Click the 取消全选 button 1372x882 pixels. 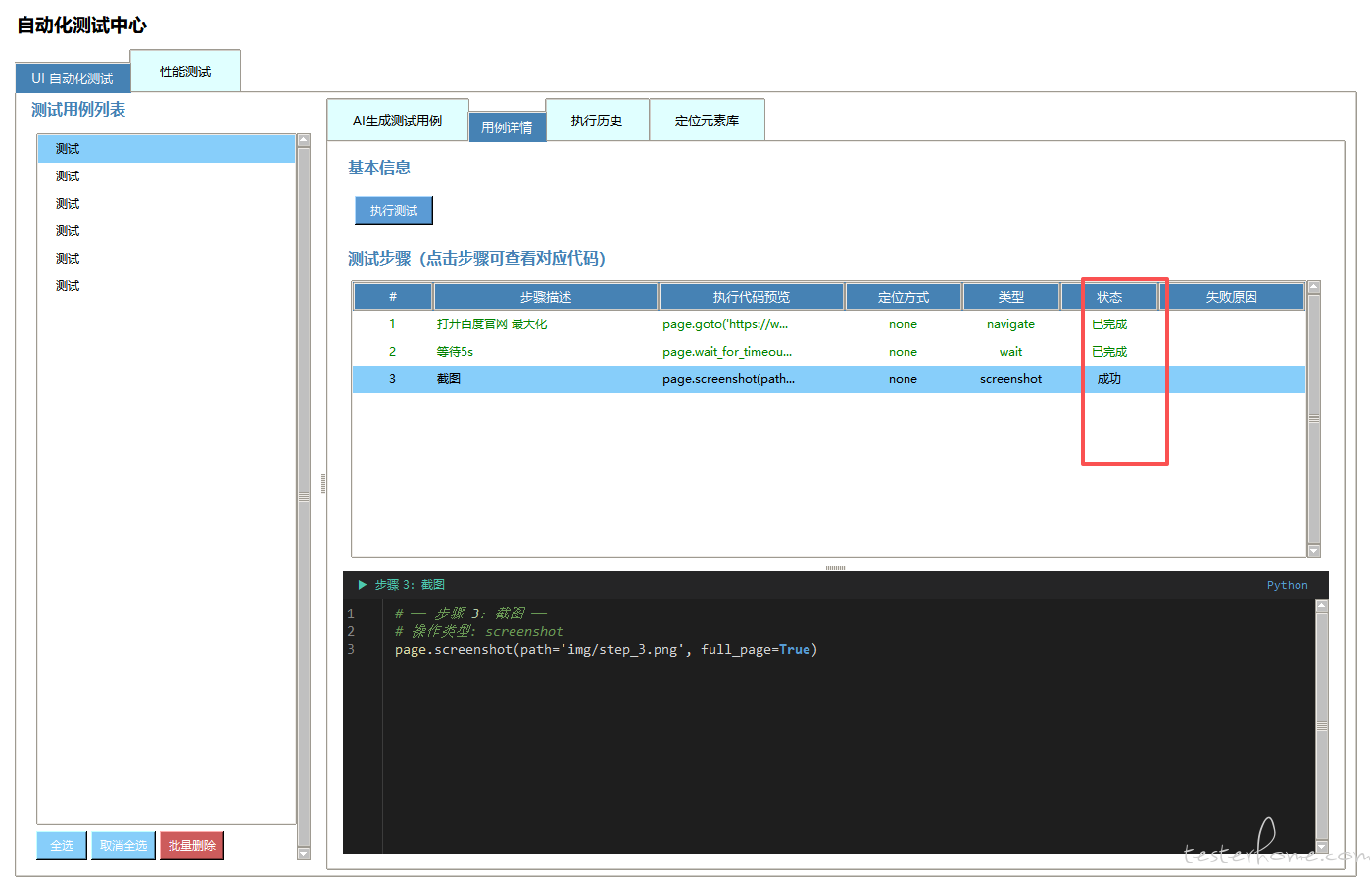pyautogui.click(x=123, y=845)
